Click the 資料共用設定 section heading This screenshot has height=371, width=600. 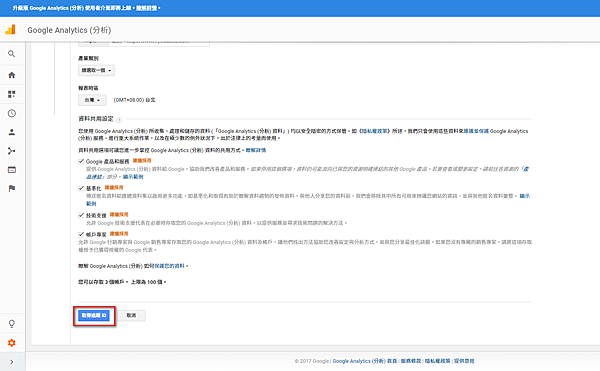[96, 119]
